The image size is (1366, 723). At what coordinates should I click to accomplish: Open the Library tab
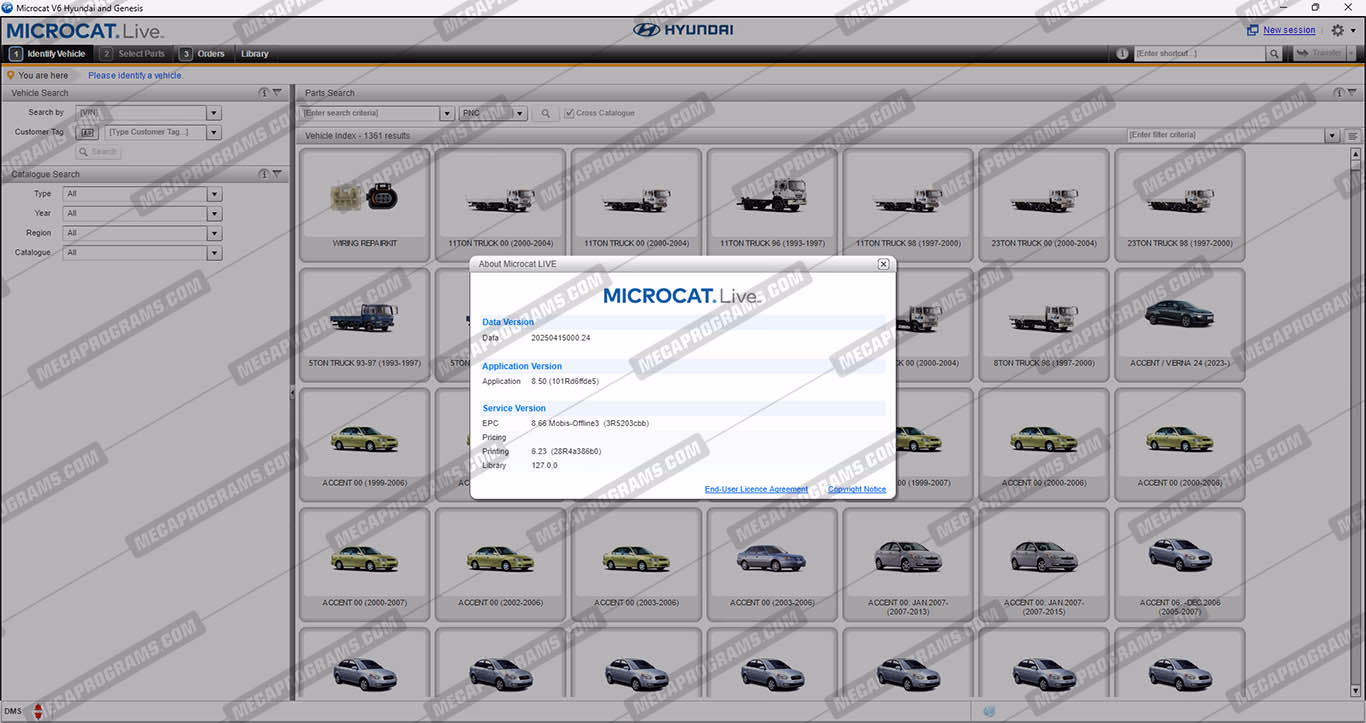point(254,54)
